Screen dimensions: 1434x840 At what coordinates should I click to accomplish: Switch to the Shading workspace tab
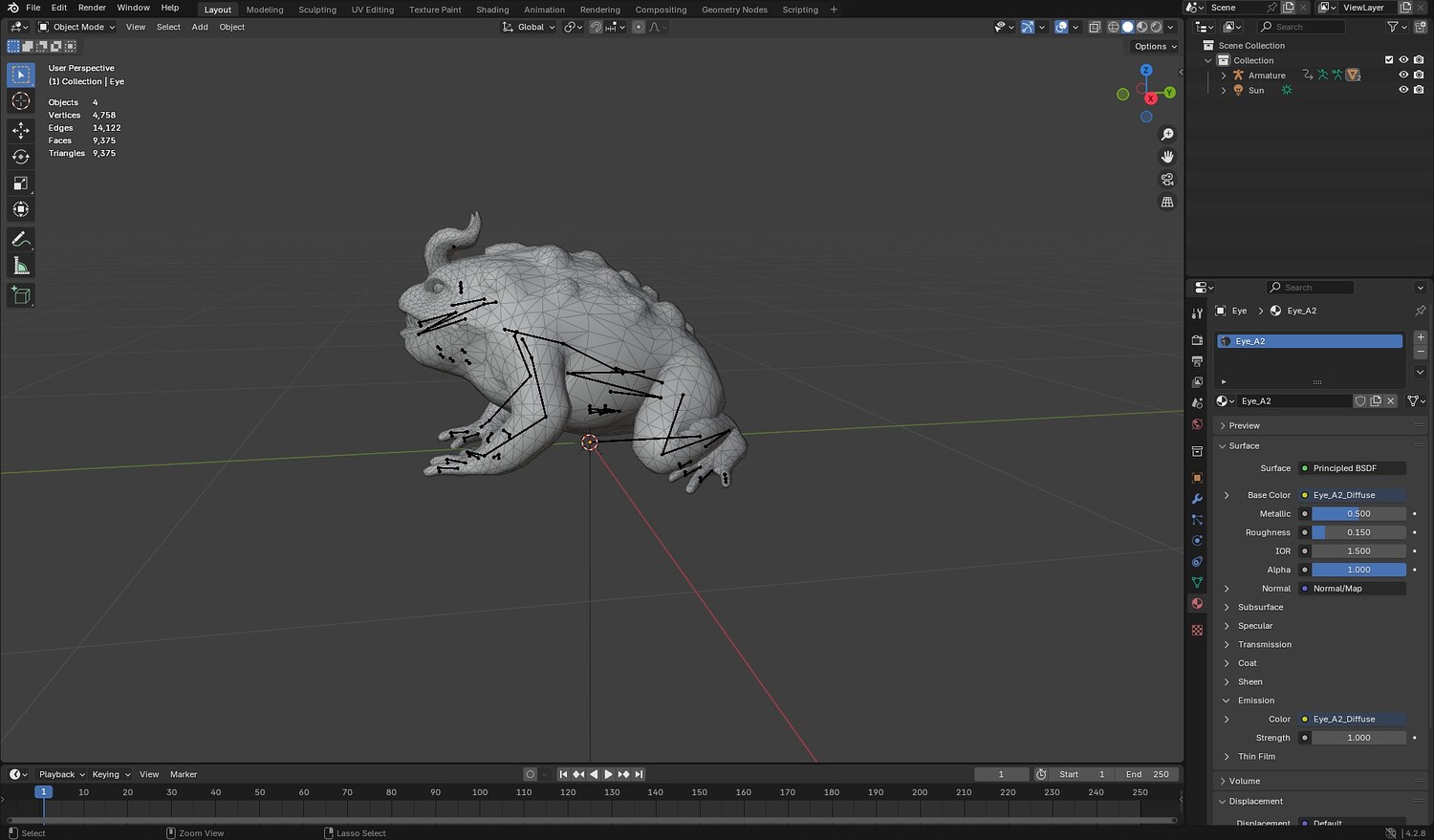492,10
